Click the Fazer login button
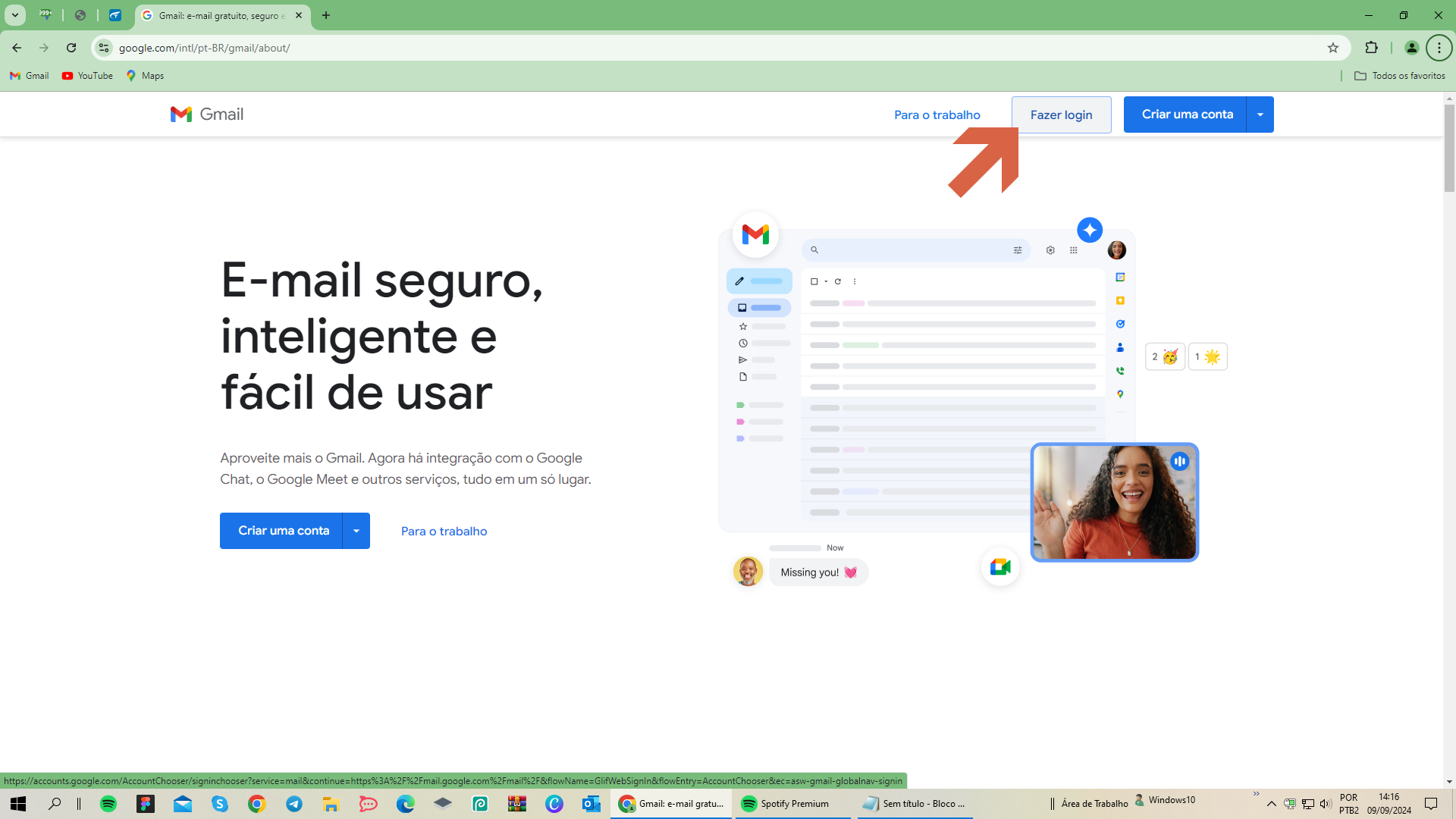This screenshot has width=1456, height=819. (x=1061, y=115)
